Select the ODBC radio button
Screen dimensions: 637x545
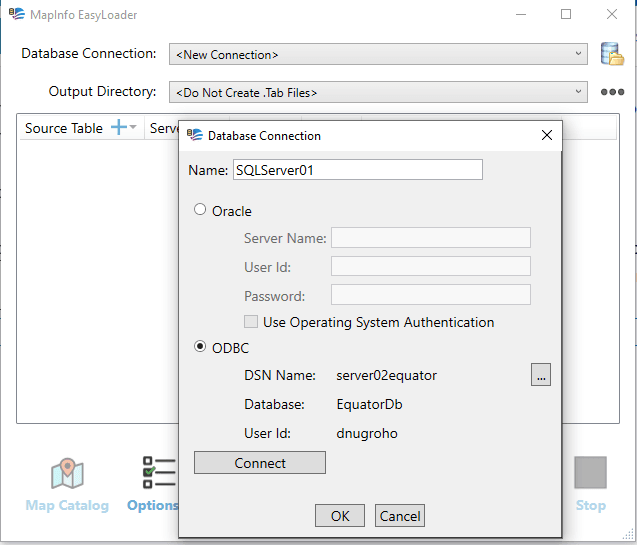pyautogui.click(x=200, y=347)
